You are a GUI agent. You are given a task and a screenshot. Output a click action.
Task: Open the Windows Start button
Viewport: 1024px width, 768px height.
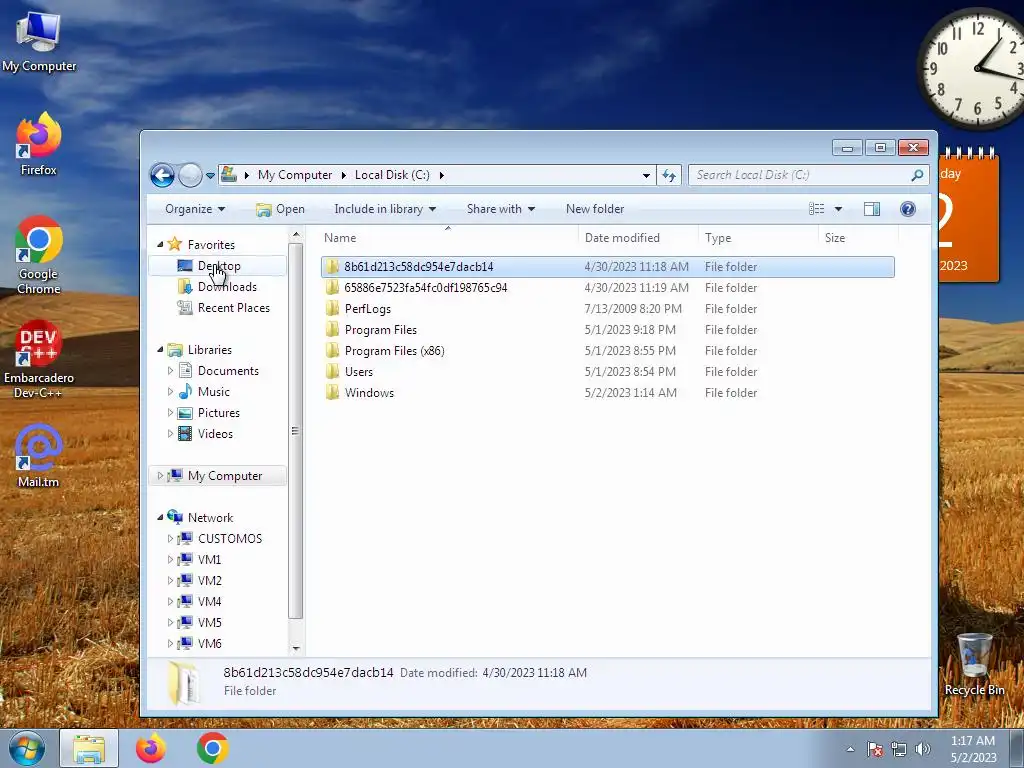click(27, 748)
